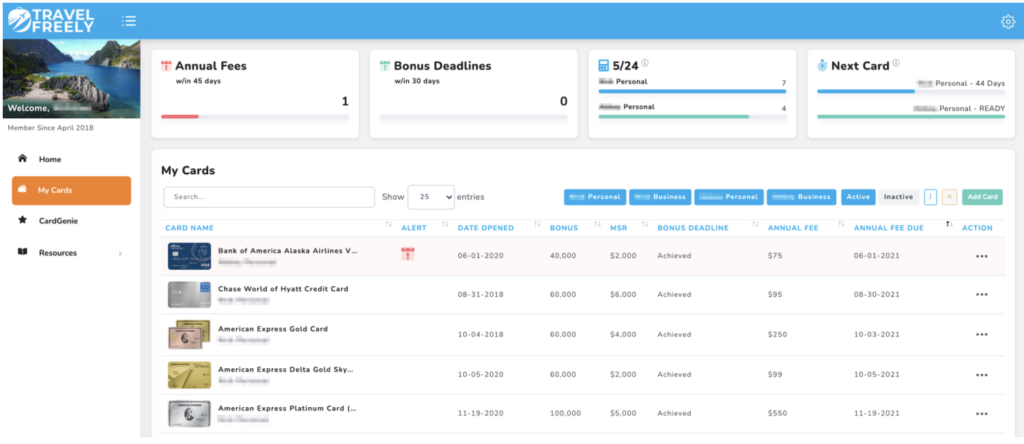Screen dimensions: 1024x444
Task: Open the blue vertical-dots column options button
Action: (931, 197)
